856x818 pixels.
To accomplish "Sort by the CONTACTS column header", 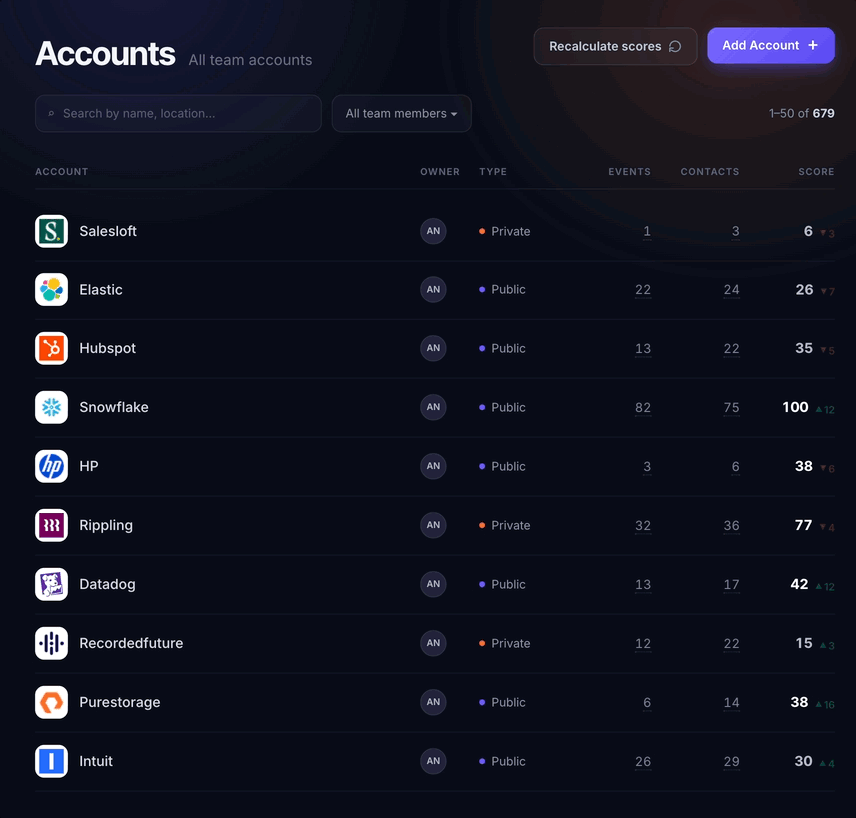I will coord(710,171).
